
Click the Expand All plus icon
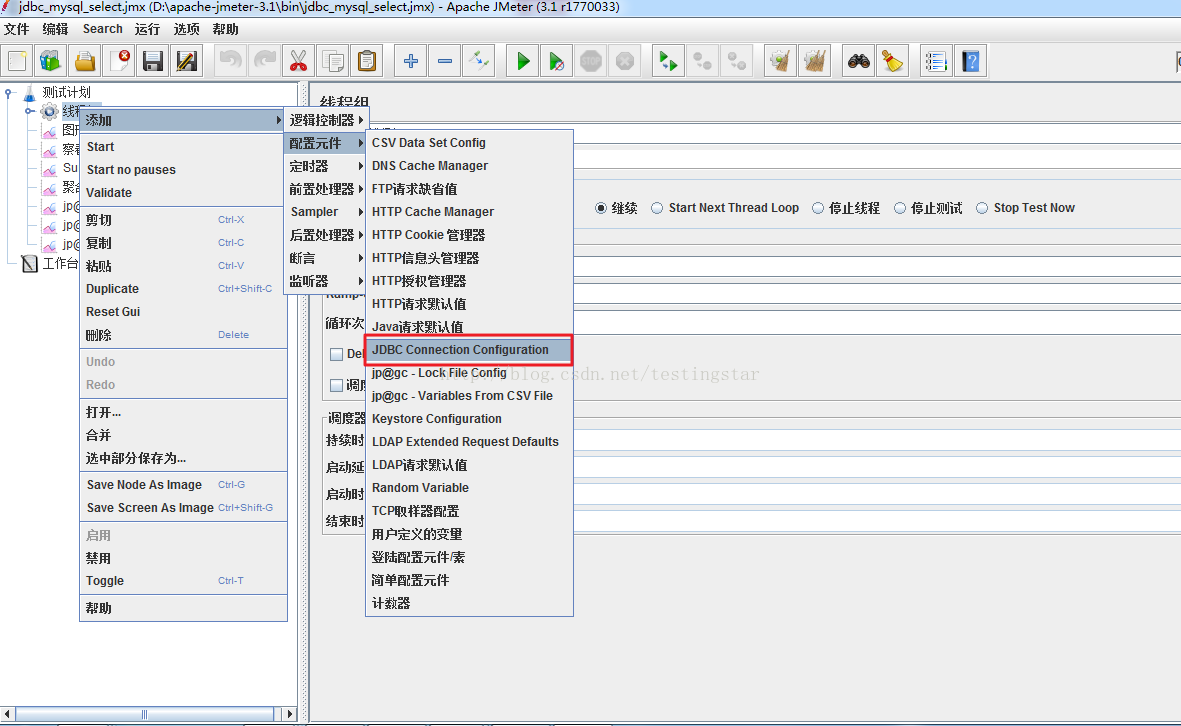(x=410, y=61)
